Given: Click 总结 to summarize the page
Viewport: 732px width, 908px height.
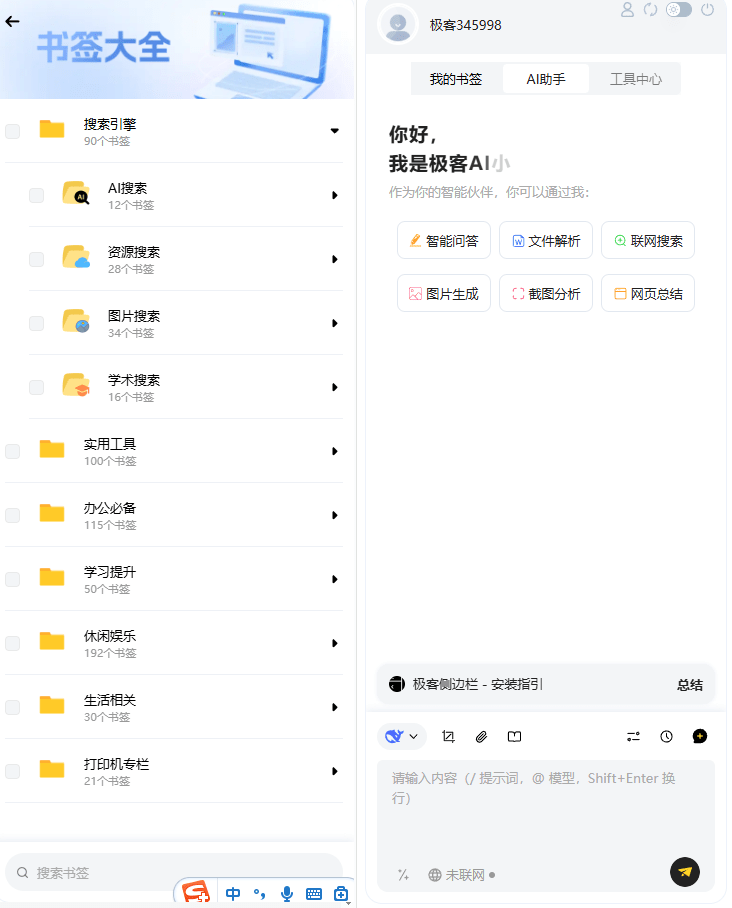Looking at the screenshot, I should 690,684.
